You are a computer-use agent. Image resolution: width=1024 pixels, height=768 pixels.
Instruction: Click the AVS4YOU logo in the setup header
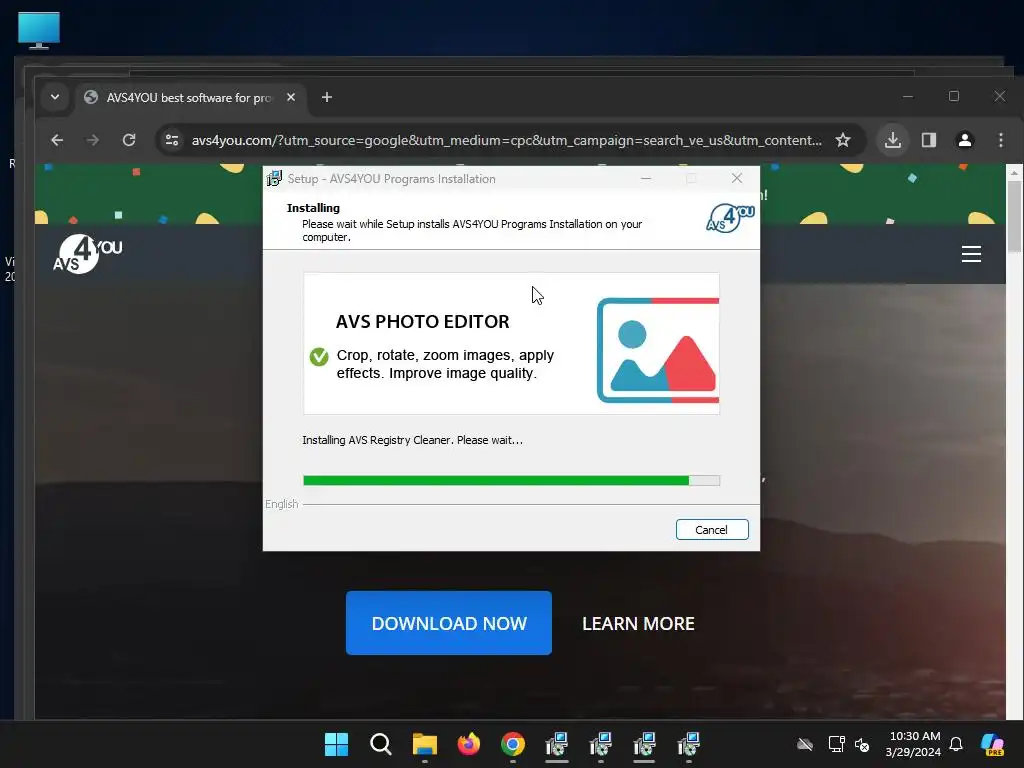coord(730,218)
